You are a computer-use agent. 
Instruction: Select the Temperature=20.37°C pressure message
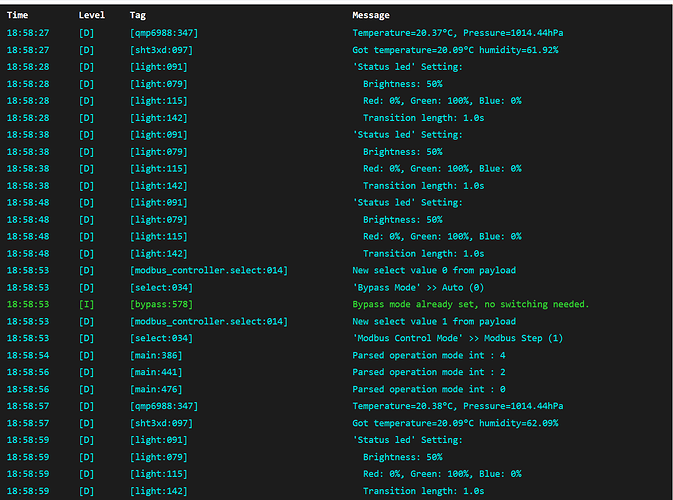tap(457, 33)
